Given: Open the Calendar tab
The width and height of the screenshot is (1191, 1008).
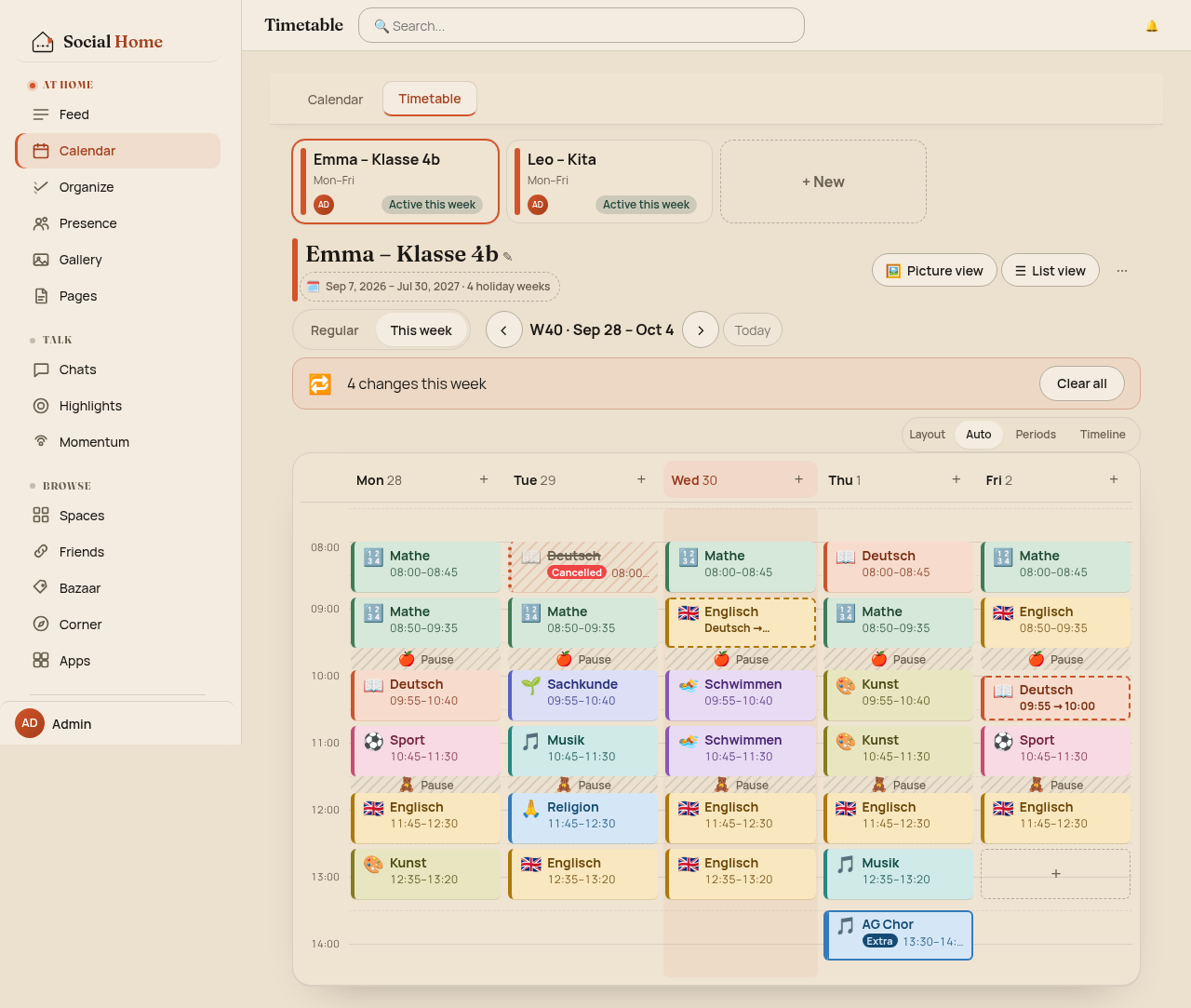Looking at the screenshot, I should [x=335, y=100].
